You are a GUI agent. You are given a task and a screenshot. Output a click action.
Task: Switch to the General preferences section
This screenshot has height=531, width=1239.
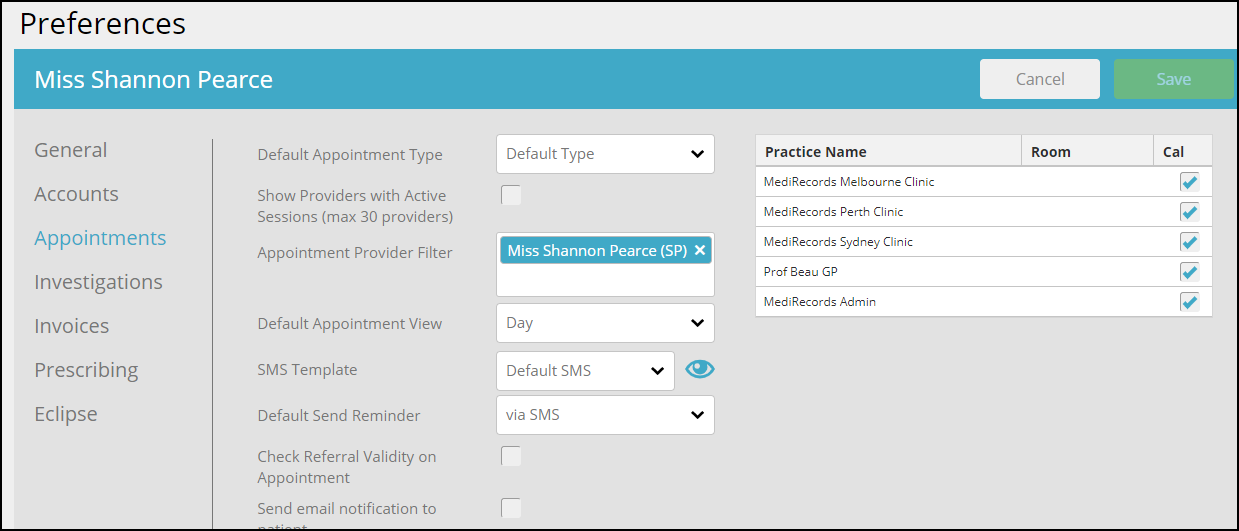point(71,150)
